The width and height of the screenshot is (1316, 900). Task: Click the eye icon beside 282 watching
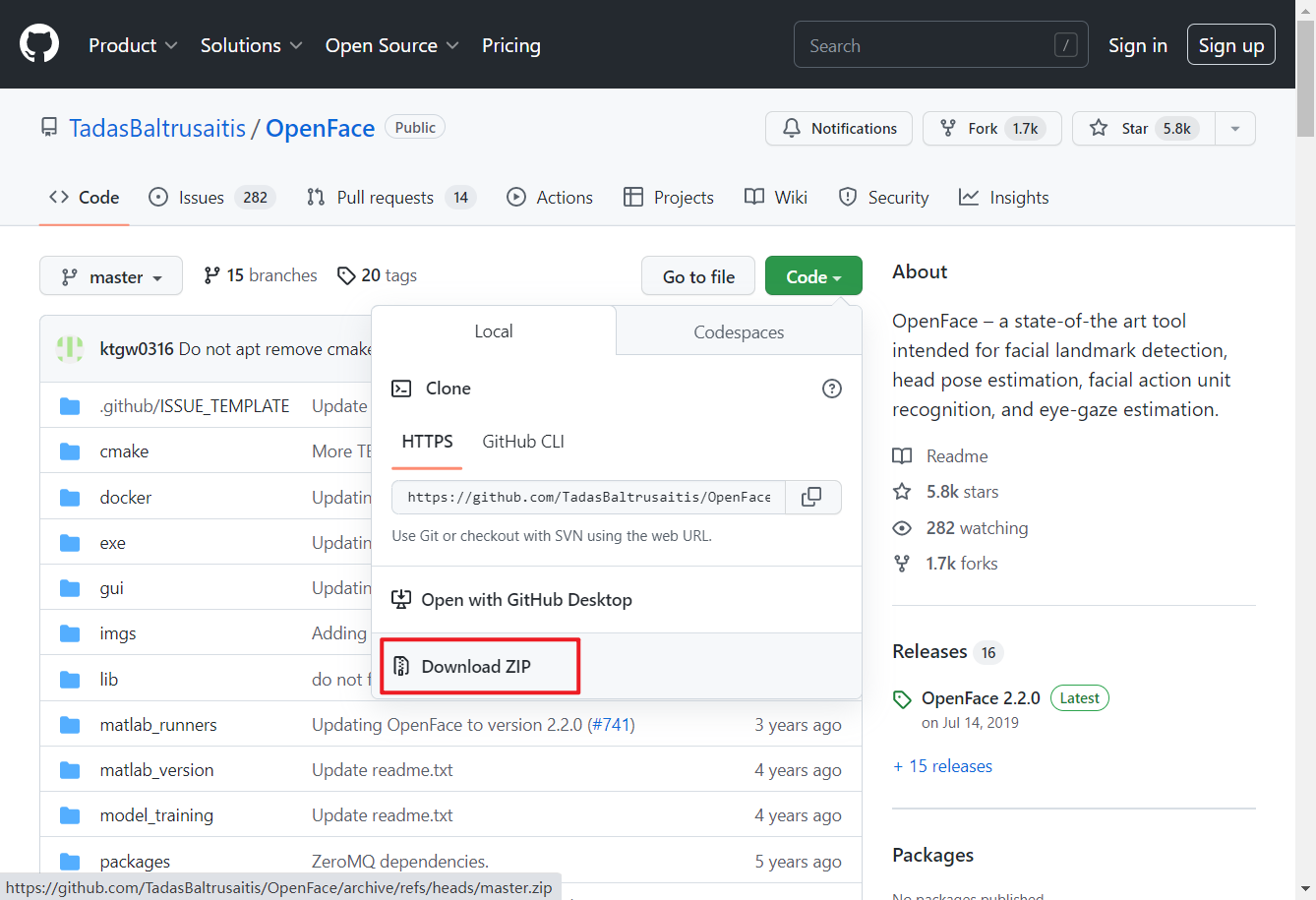(902, 528)
